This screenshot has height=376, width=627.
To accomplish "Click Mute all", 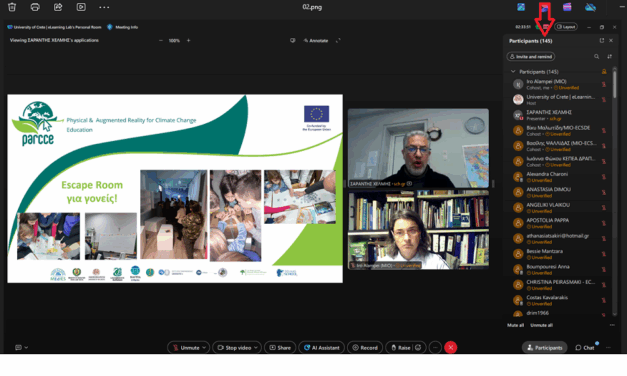I will (x=515, y=325).
